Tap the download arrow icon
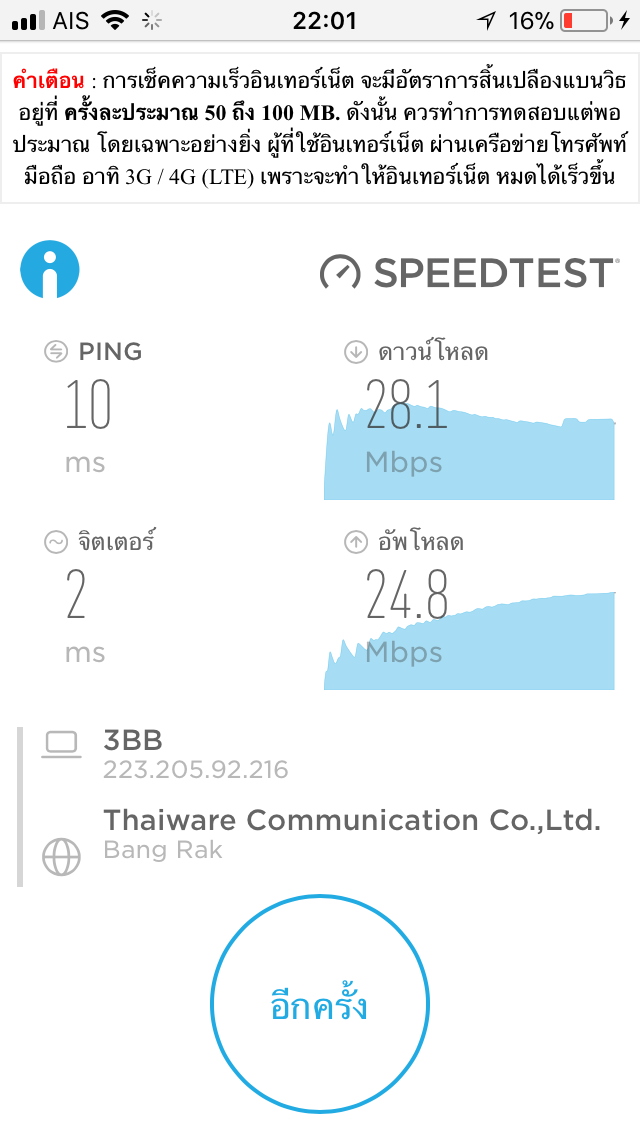 click(355, 352)
